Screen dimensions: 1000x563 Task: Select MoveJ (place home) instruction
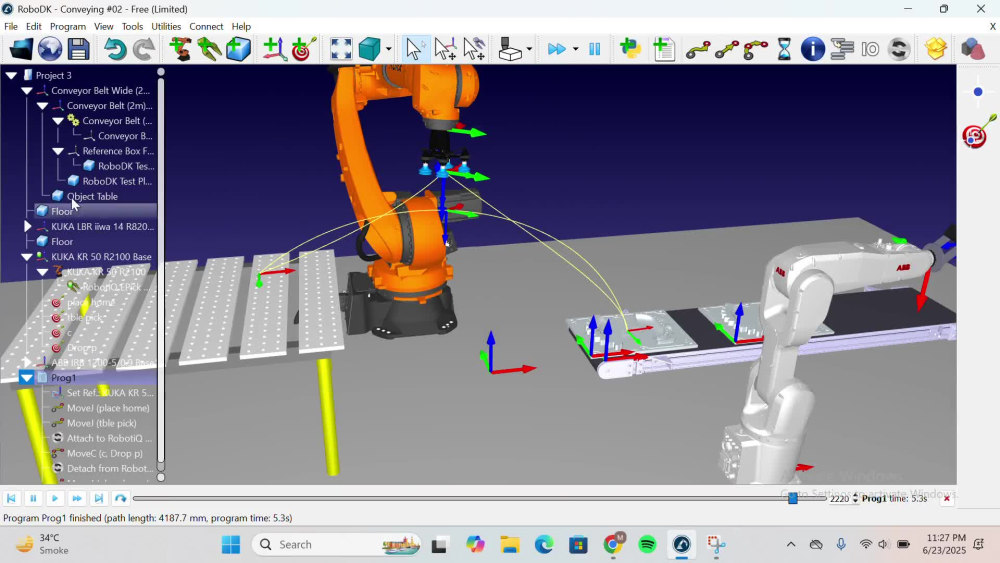click(108, 408)
